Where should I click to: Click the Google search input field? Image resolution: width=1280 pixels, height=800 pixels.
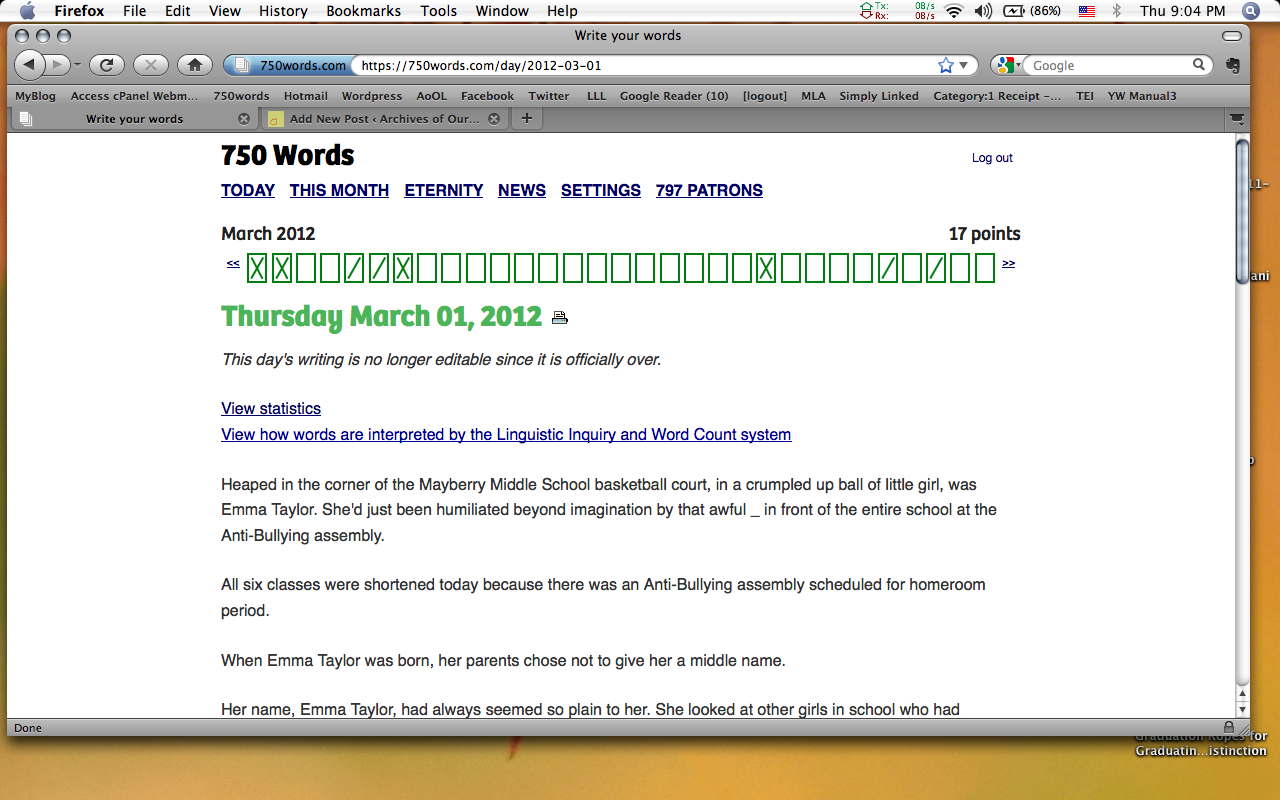pos(1108,65)
